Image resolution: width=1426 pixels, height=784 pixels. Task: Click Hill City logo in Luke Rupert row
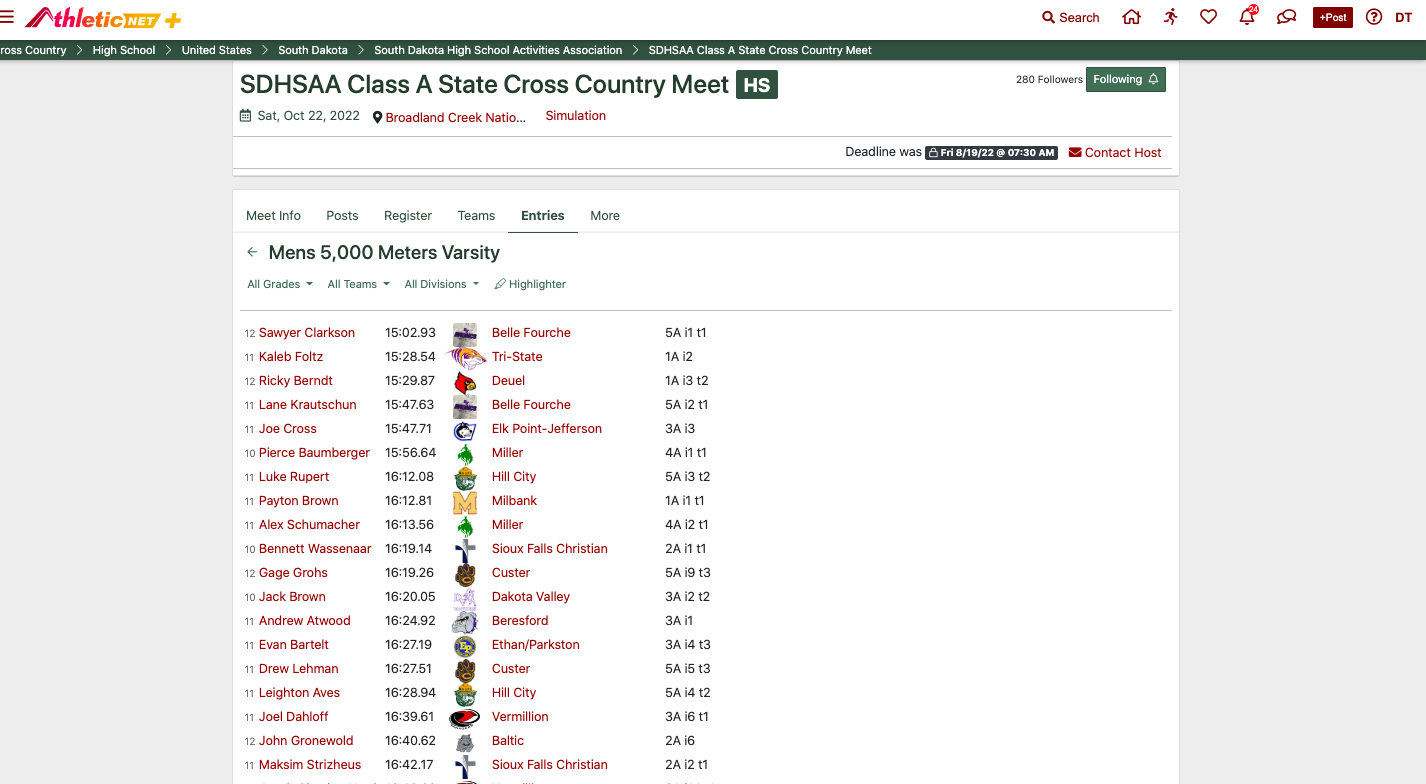point(465,478)
